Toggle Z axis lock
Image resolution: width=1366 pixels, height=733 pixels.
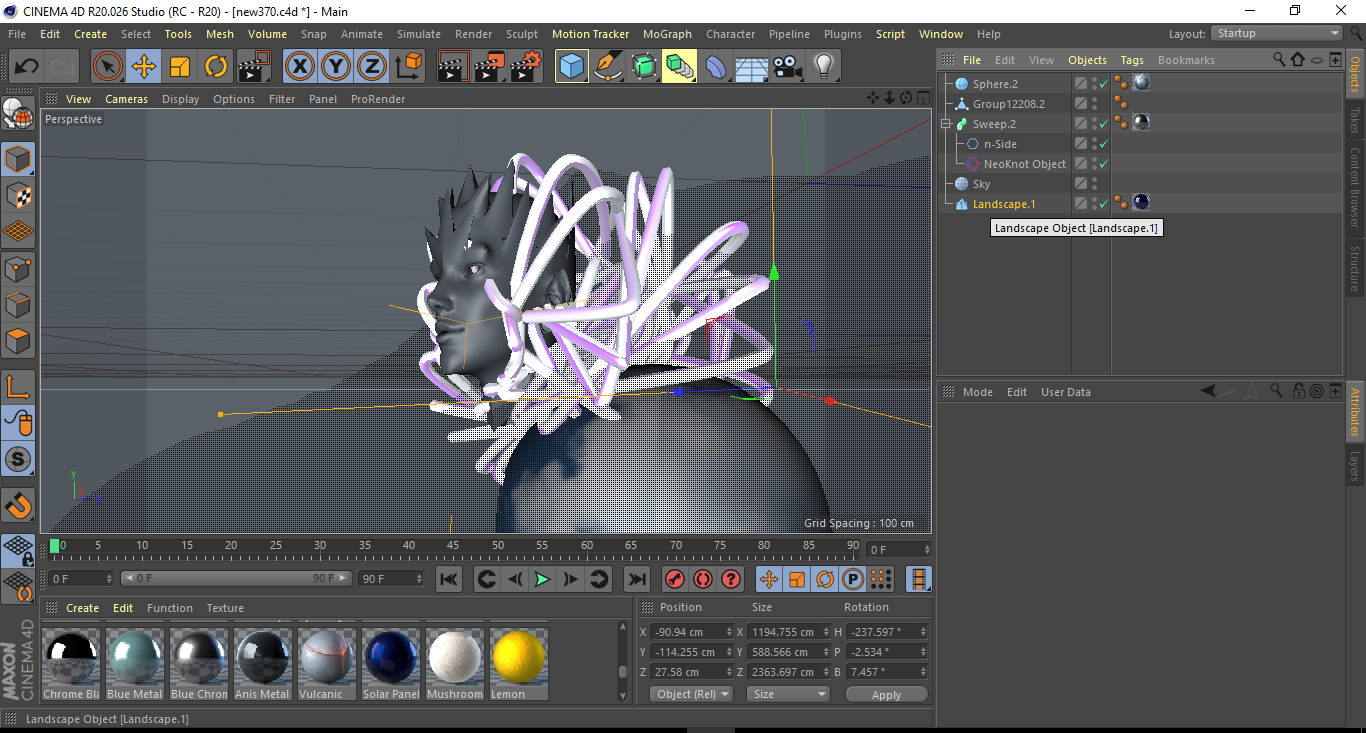click(x=372, y=67)
